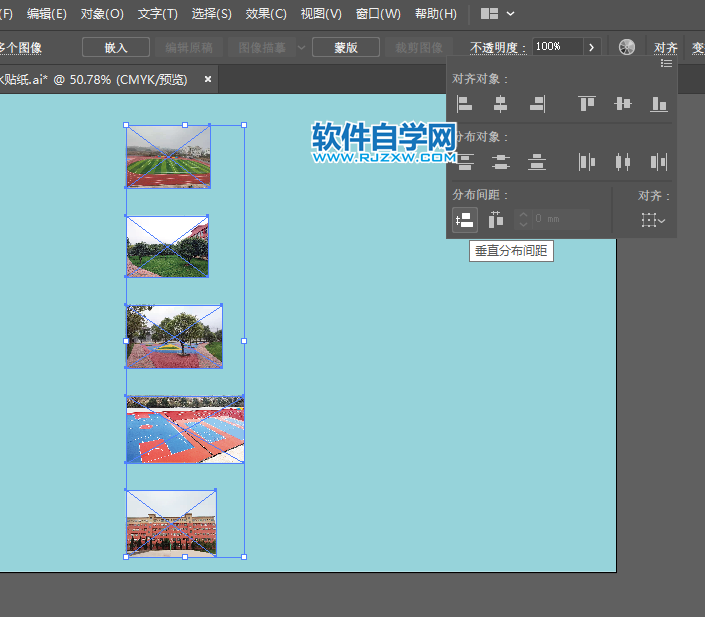Click the 蒙版 mask button

[346, 47]
